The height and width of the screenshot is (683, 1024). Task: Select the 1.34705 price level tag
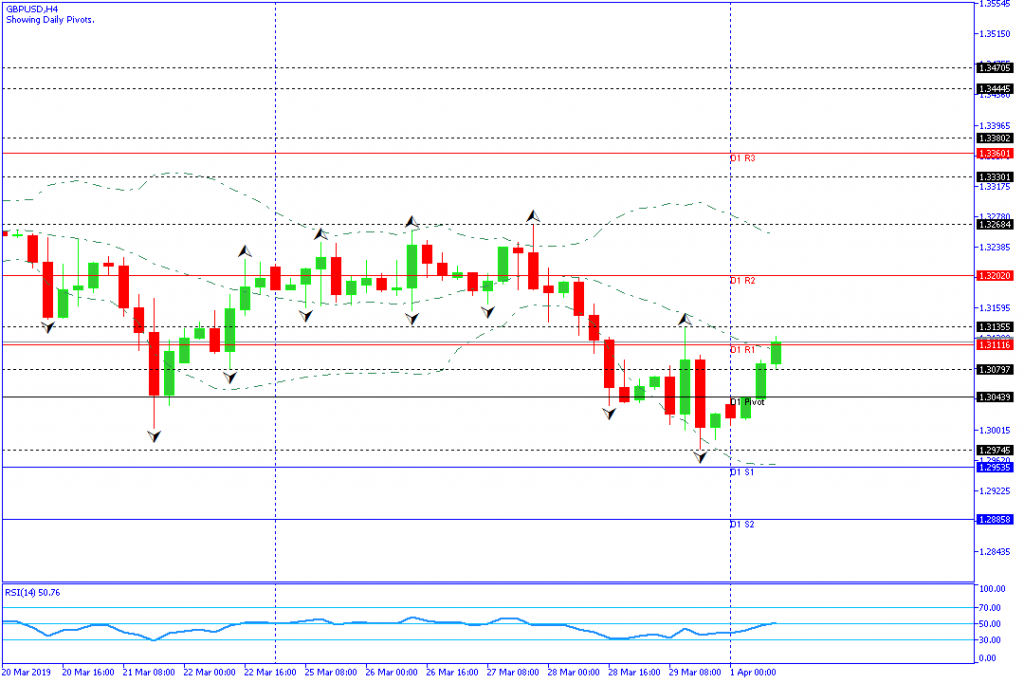[996, 68]
